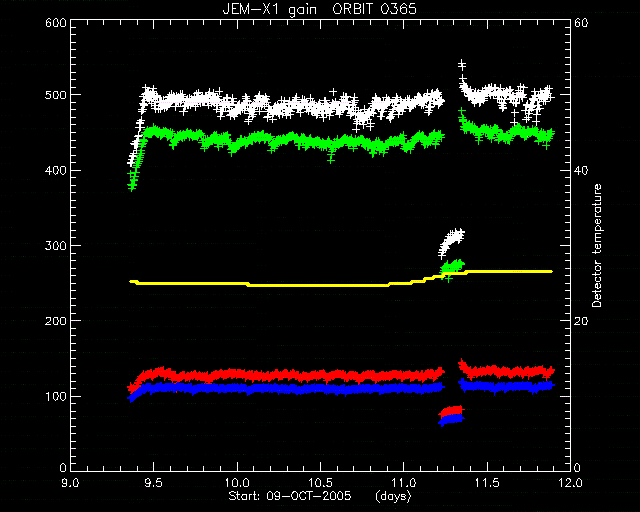The image size is (640, 512).
Task: Click the 9.5 tick label on x-axis
Action: pyautogui.click(x=154, y=483)
